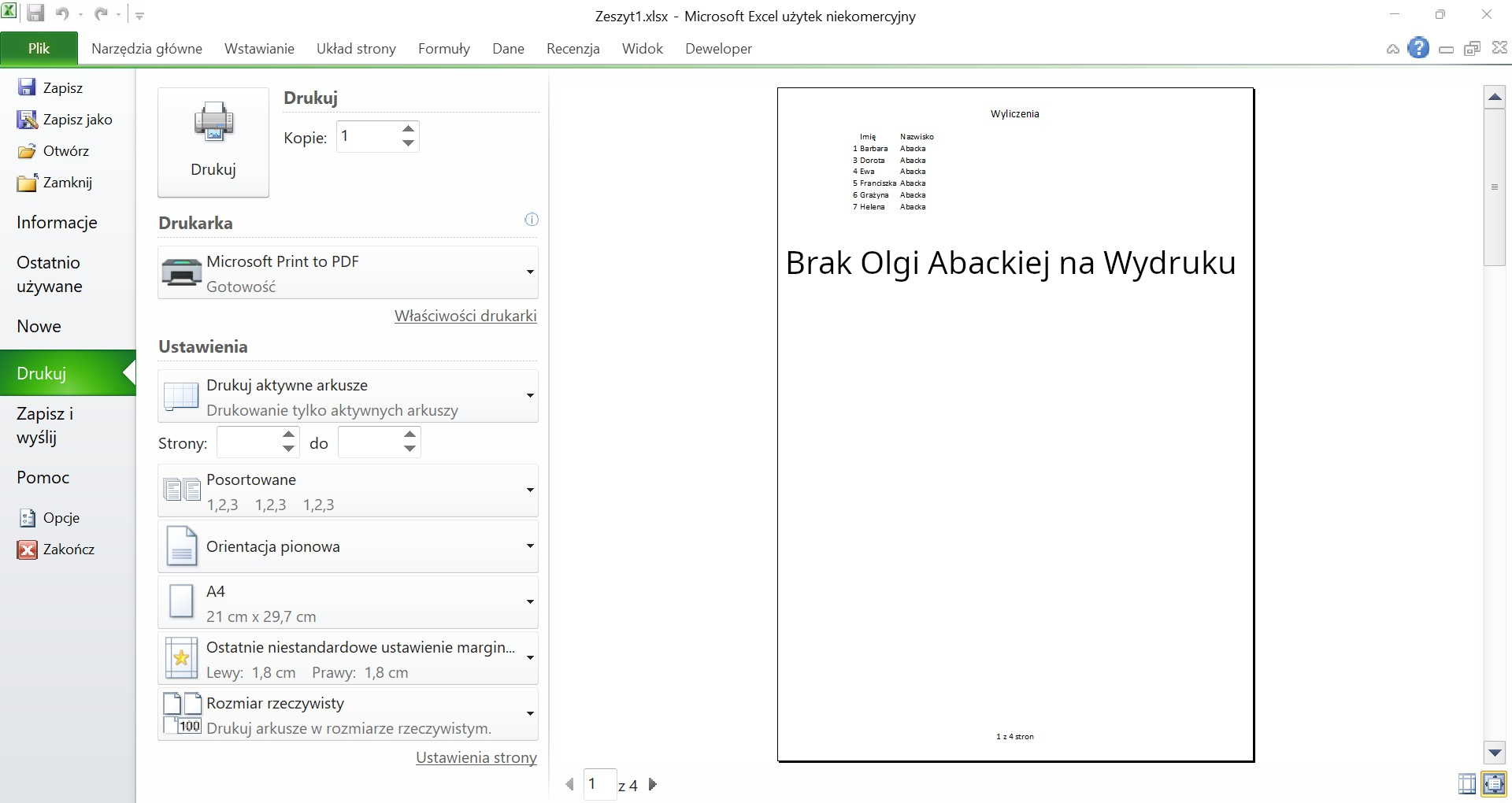Image resolution: width=1512 pixels, height=803 pixels.
Task: Open the Orientacja pionowa dropdown
Action: pyautogui.click(x=348, y=546)
